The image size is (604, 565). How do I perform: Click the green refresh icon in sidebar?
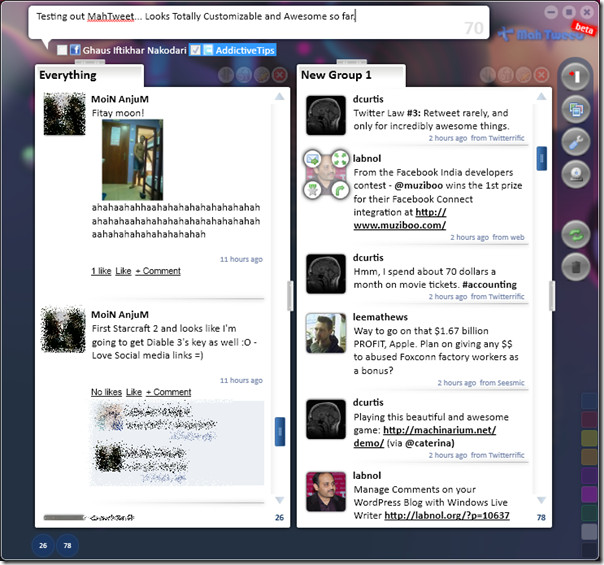573,236
